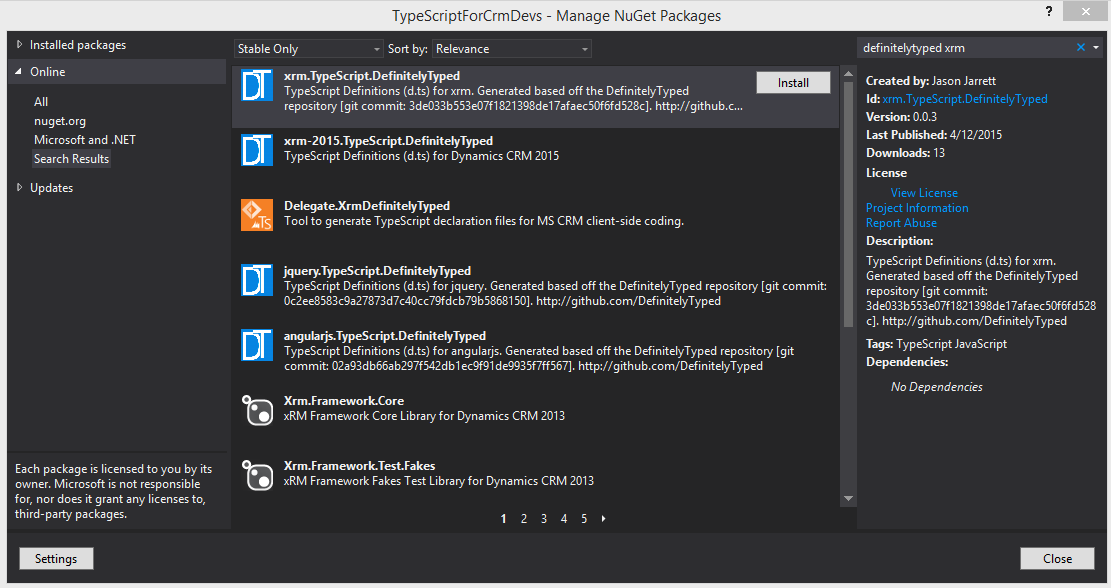Image resolution: width=1111 pixels, height=588 pixels.
Task: Click the angularjs.TypeScript.DefinitelyTyped package icon
Action: 256,345
